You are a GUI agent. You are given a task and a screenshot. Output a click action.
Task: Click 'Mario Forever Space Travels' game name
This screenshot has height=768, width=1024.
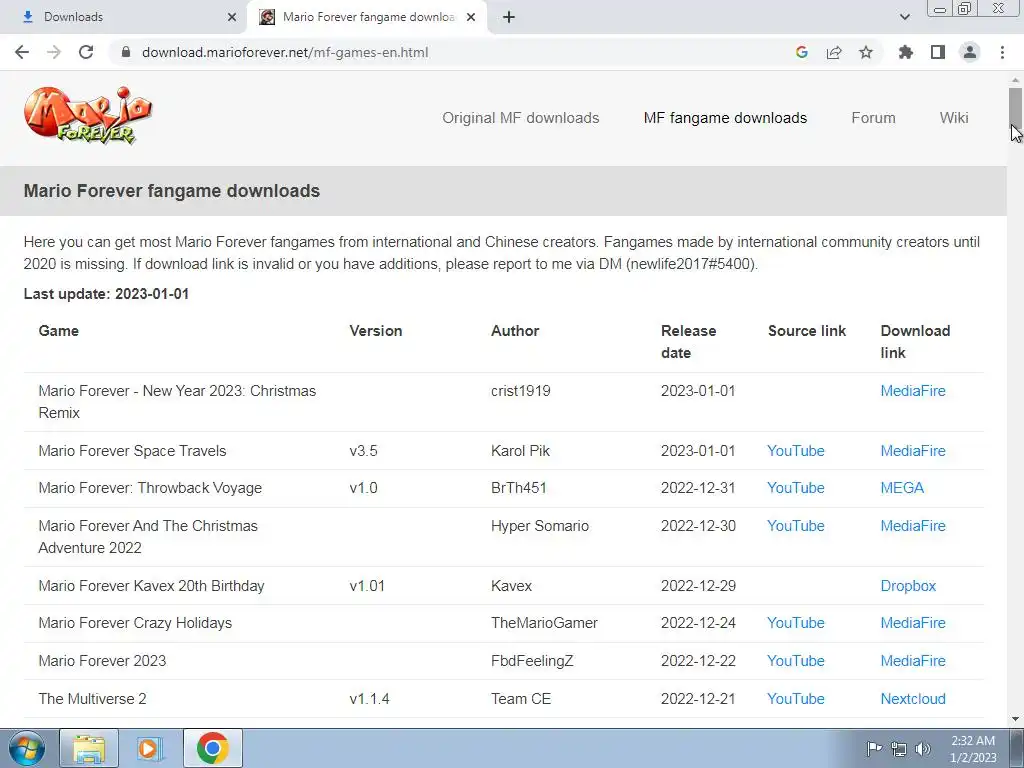pos(132,451)
